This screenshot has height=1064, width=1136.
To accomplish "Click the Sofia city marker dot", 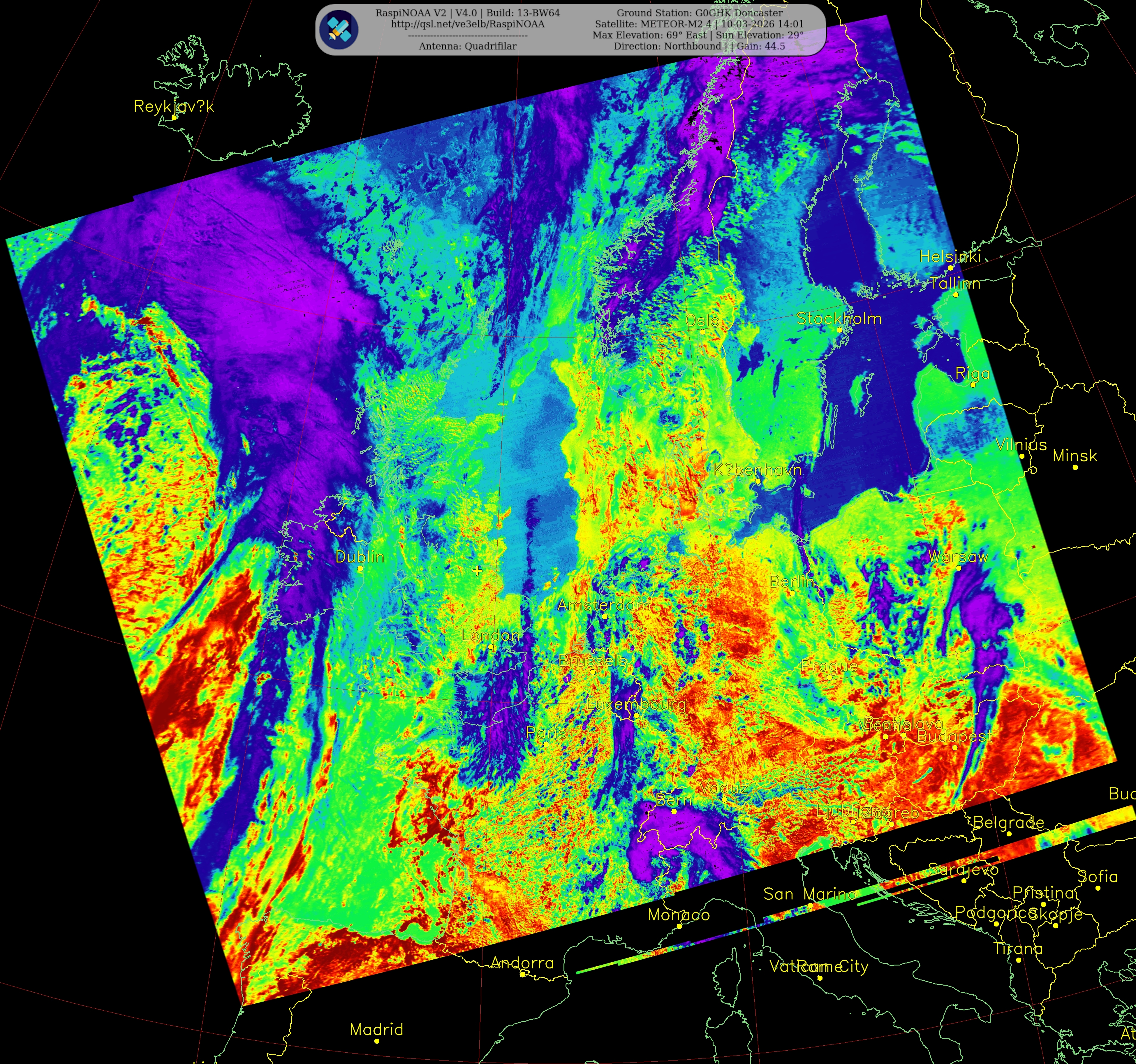I will click(1098, 888).
